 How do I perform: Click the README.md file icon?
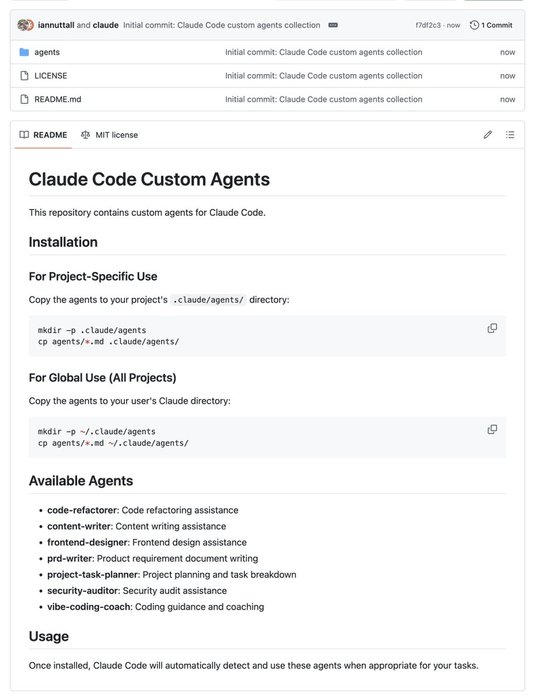tap(24, 99)
